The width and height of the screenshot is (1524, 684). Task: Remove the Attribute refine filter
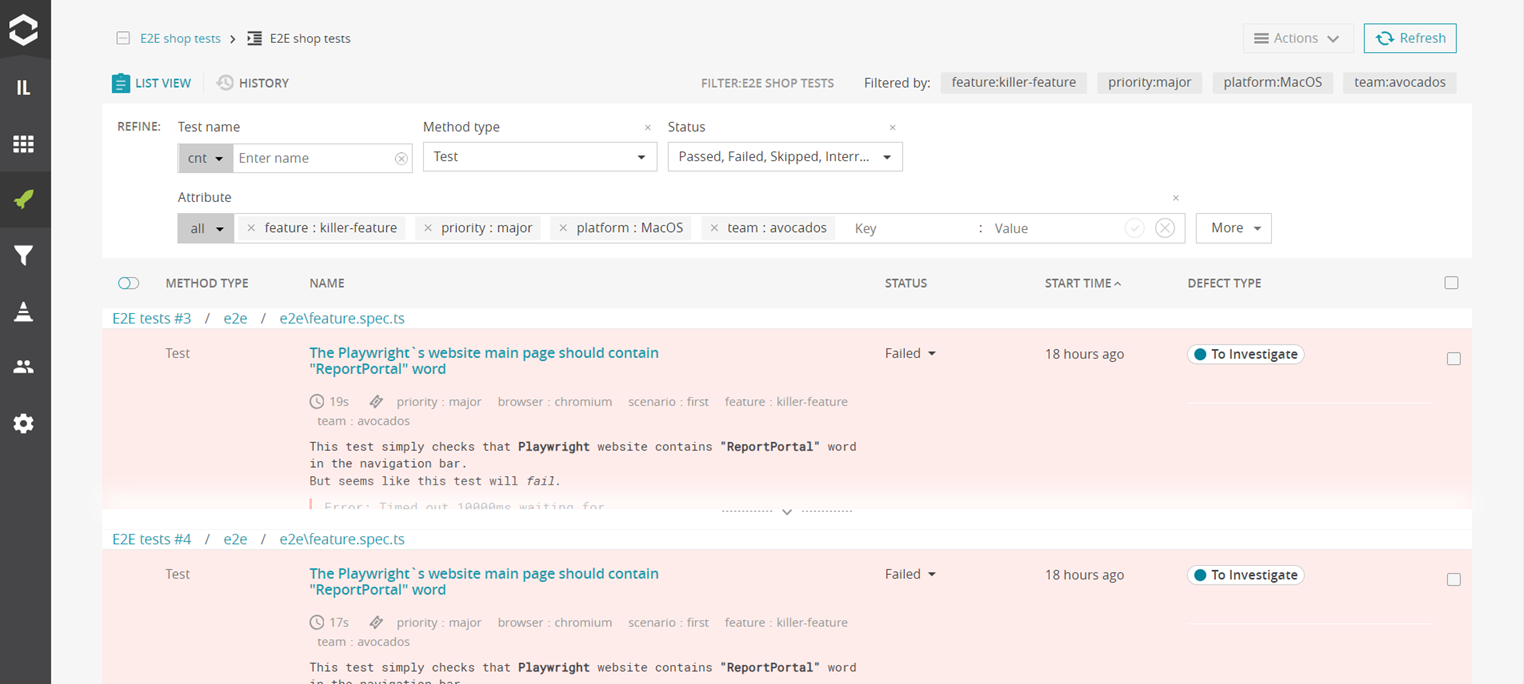[1176, 198]
